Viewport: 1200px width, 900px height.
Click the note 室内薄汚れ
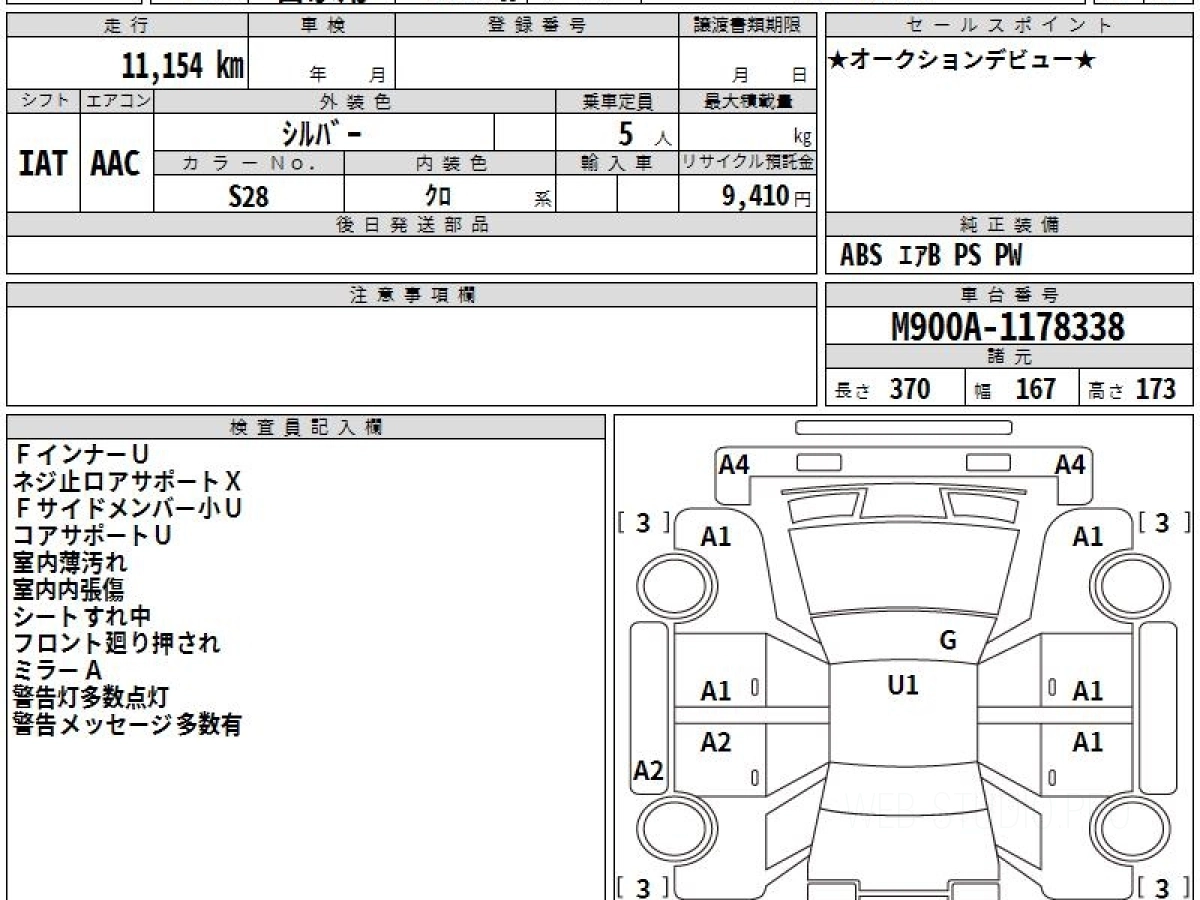pyautogui.click(x=70, y=563)
